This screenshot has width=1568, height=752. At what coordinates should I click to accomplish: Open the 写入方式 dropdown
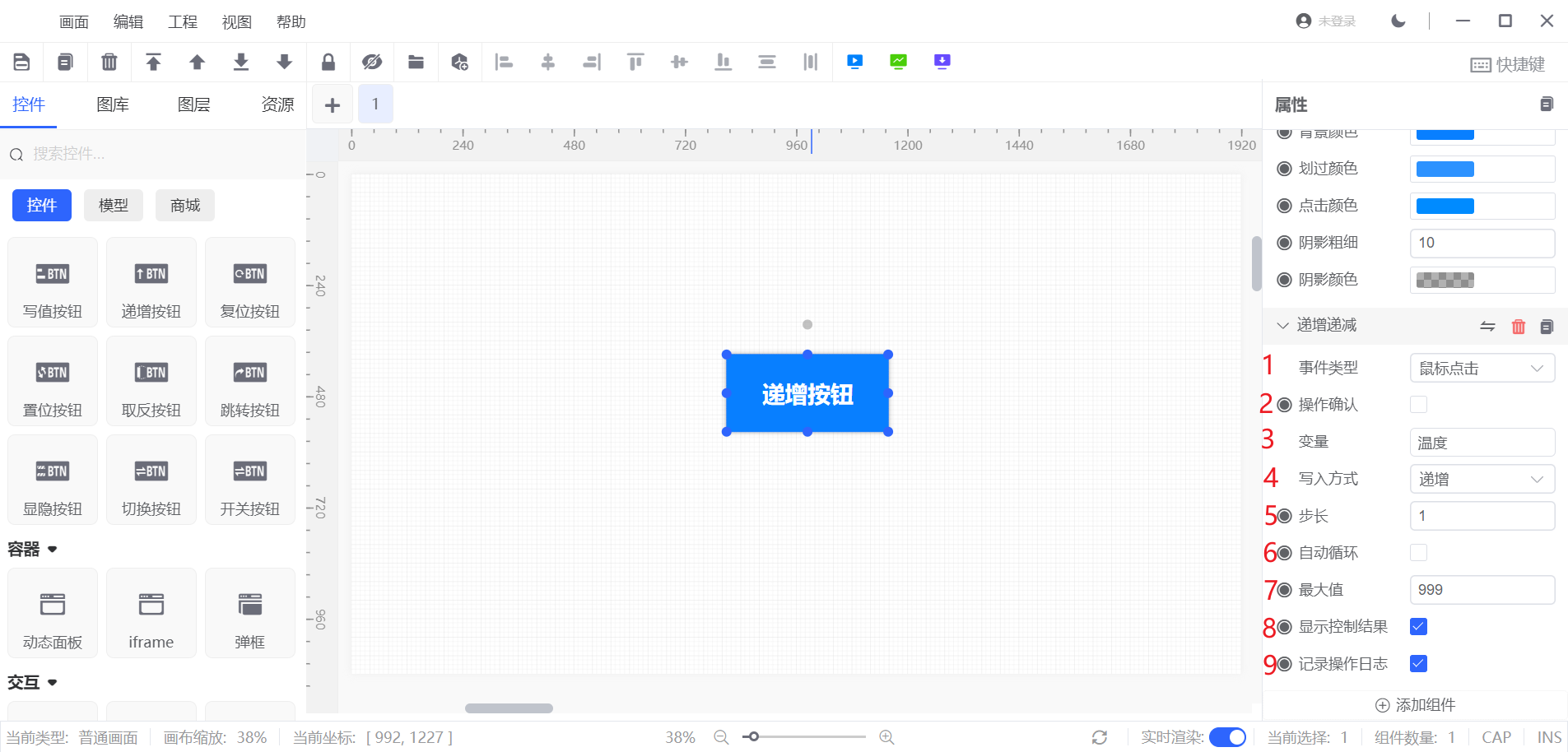coord(1482,479)
